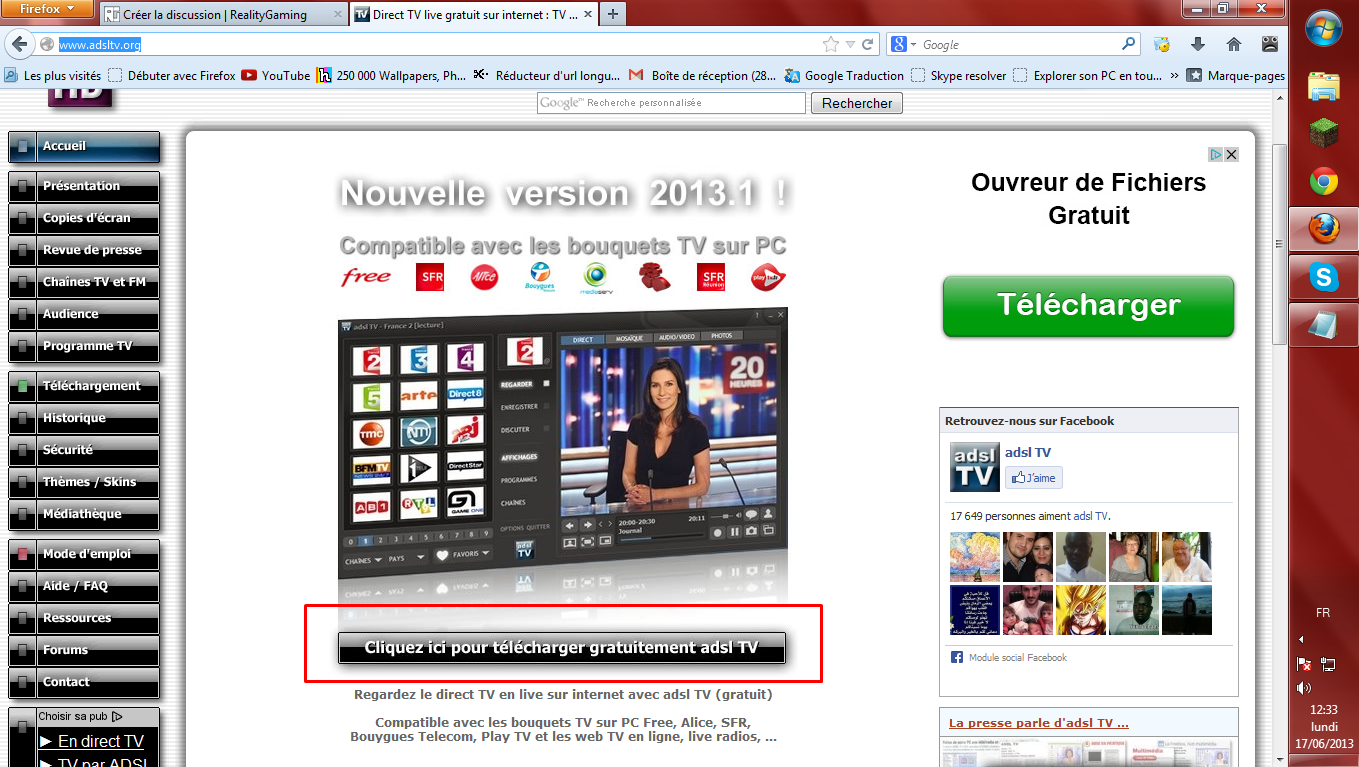1359x767 pixels.
Task: Open the orange Firefox menu button
Action: coord(48,9)
